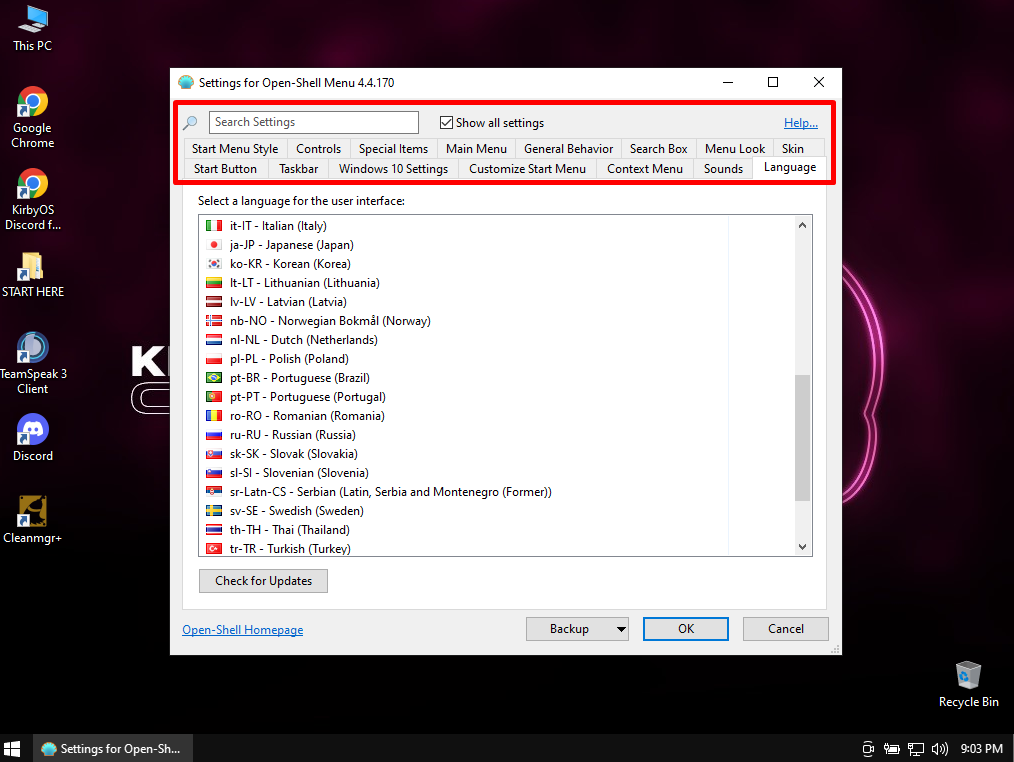Click the magnifier icon beside Search Settings
The height and width of the screenshot is (762, 1014).
coord(191,122)
